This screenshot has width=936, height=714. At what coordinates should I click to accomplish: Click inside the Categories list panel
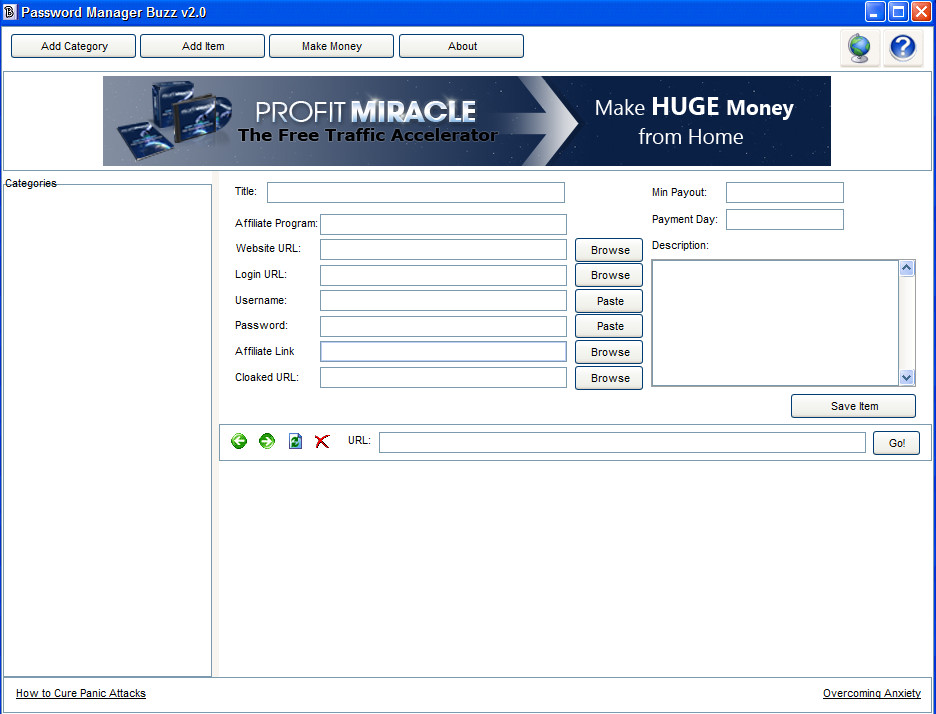107,430
